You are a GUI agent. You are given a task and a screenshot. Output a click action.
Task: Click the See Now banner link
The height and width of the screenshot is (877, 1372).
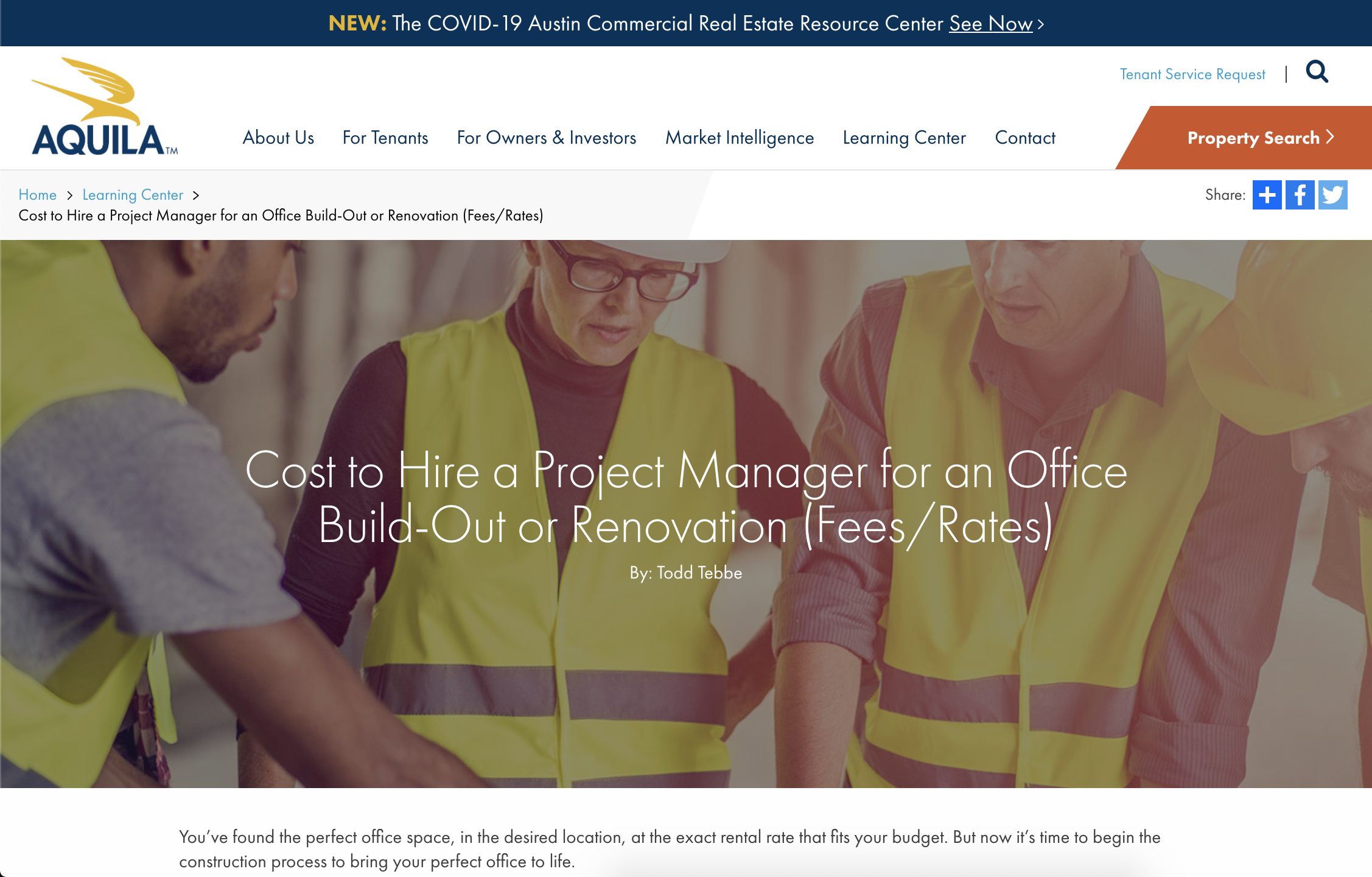pyautogui.click(x=990, y=24)
